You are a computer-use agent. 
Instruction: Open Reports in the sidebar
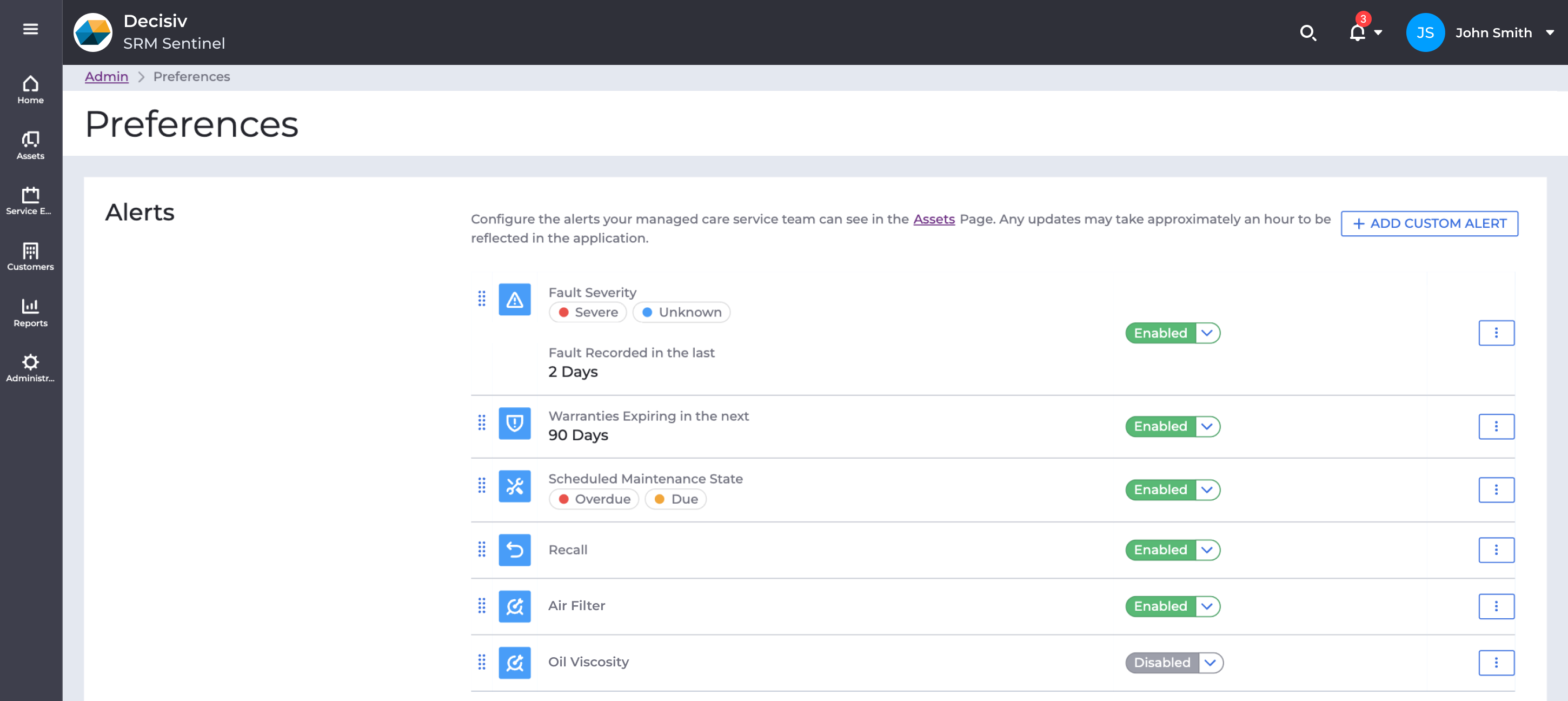pyautogui.click(x=30, y=313)
